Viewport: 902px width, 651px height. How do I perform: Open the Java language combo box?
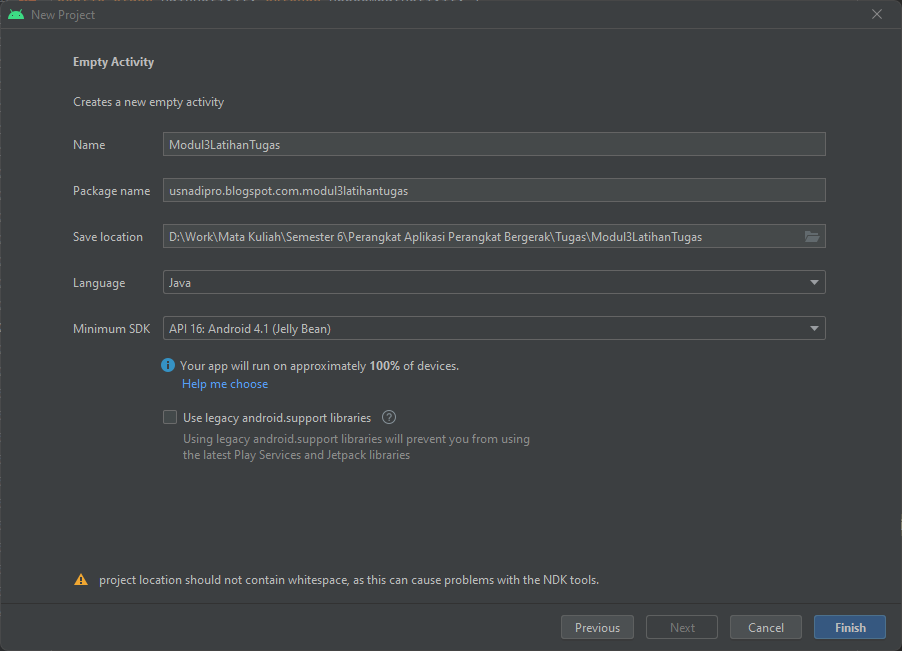pos(494,282)
